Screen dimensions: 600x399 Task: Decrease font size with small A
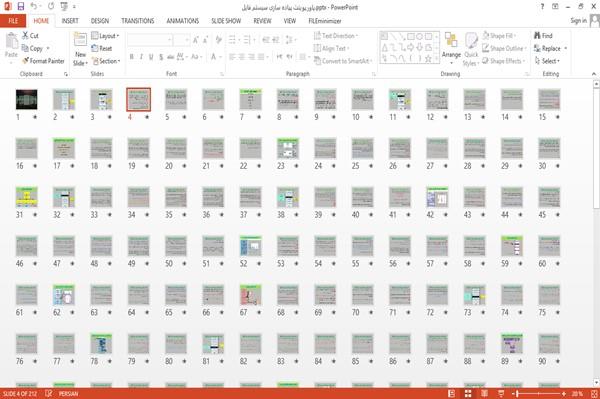(x=206, y=40)
